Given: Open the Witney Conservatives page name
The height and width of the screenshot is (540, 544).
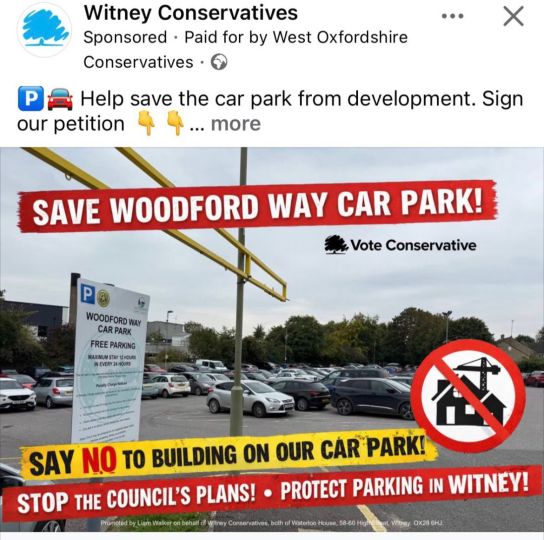Looking at the screenshot, I should pos(190,13).
